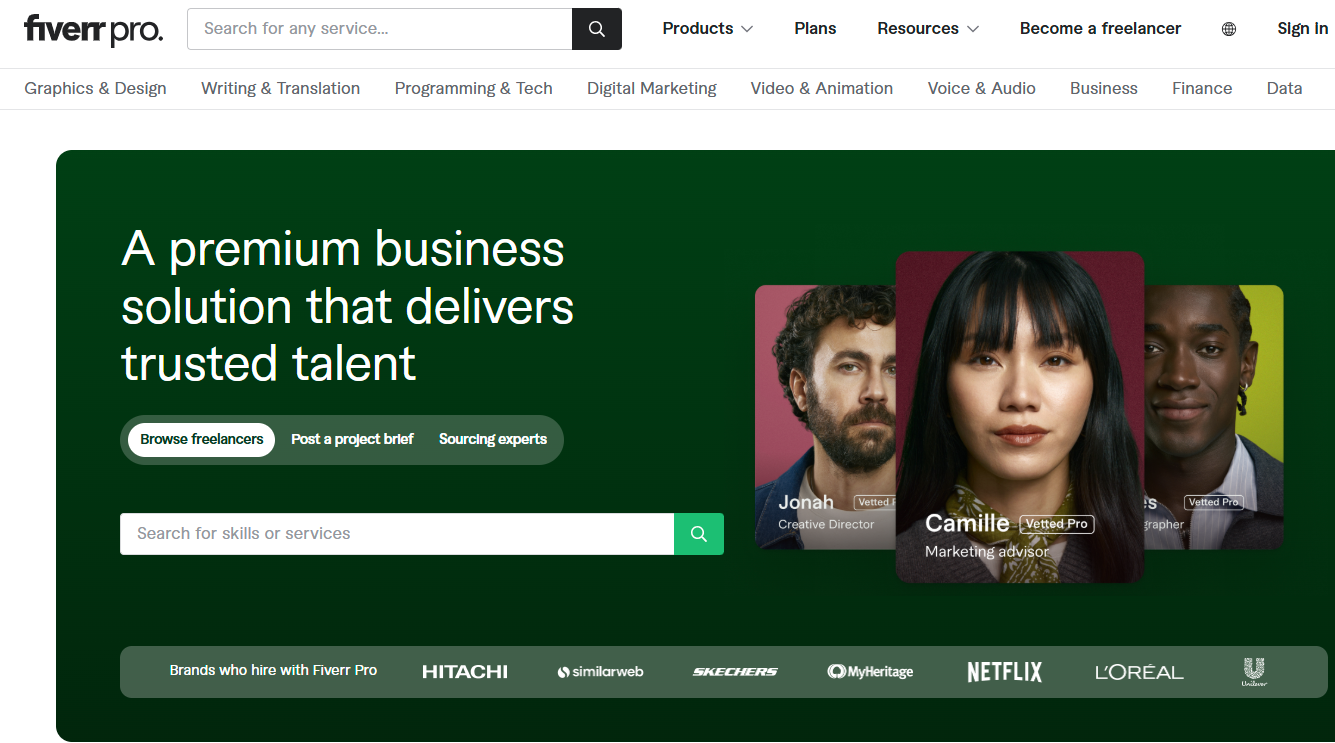Click the "Search for skills or services" field
The width and height of the screenshot is (1335, 743).
pos(397,533)
